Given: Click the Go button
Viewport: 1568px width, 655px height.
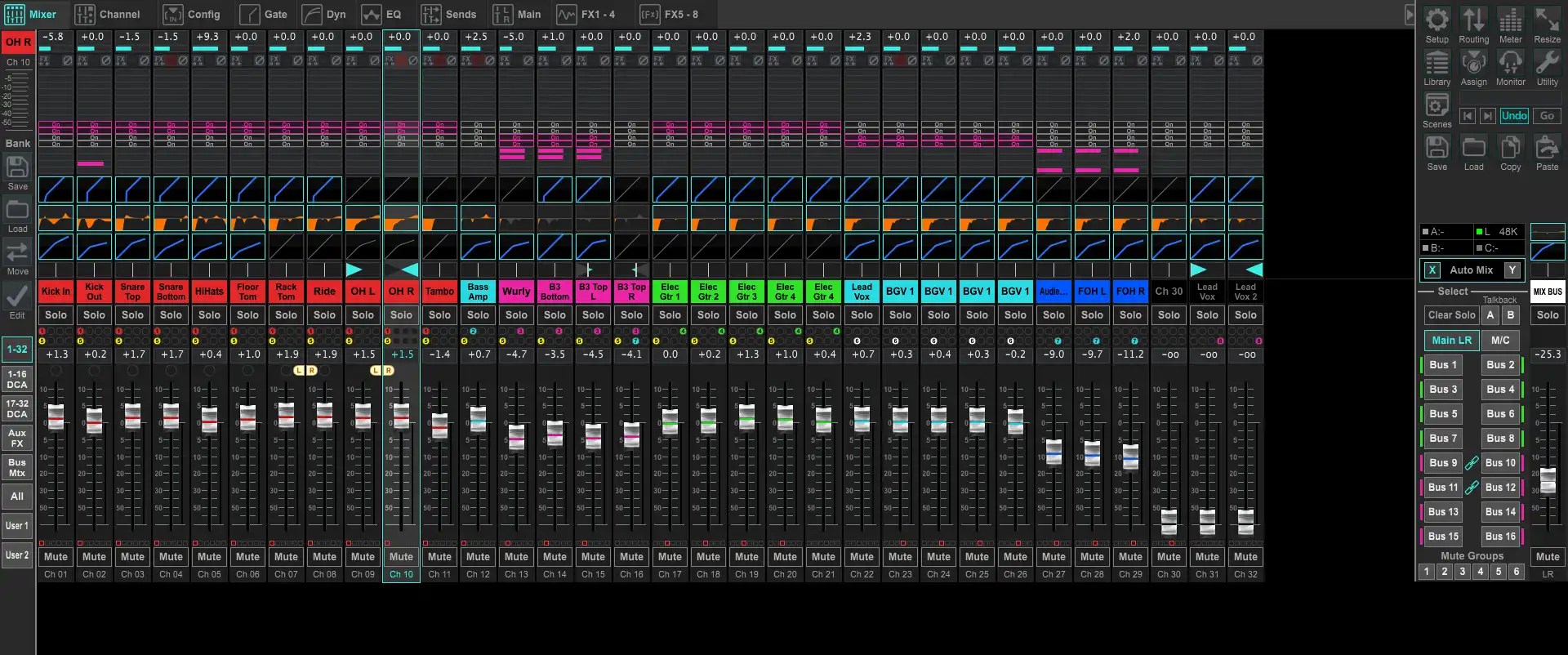Looking at the screenshot, I should 1547,116.
